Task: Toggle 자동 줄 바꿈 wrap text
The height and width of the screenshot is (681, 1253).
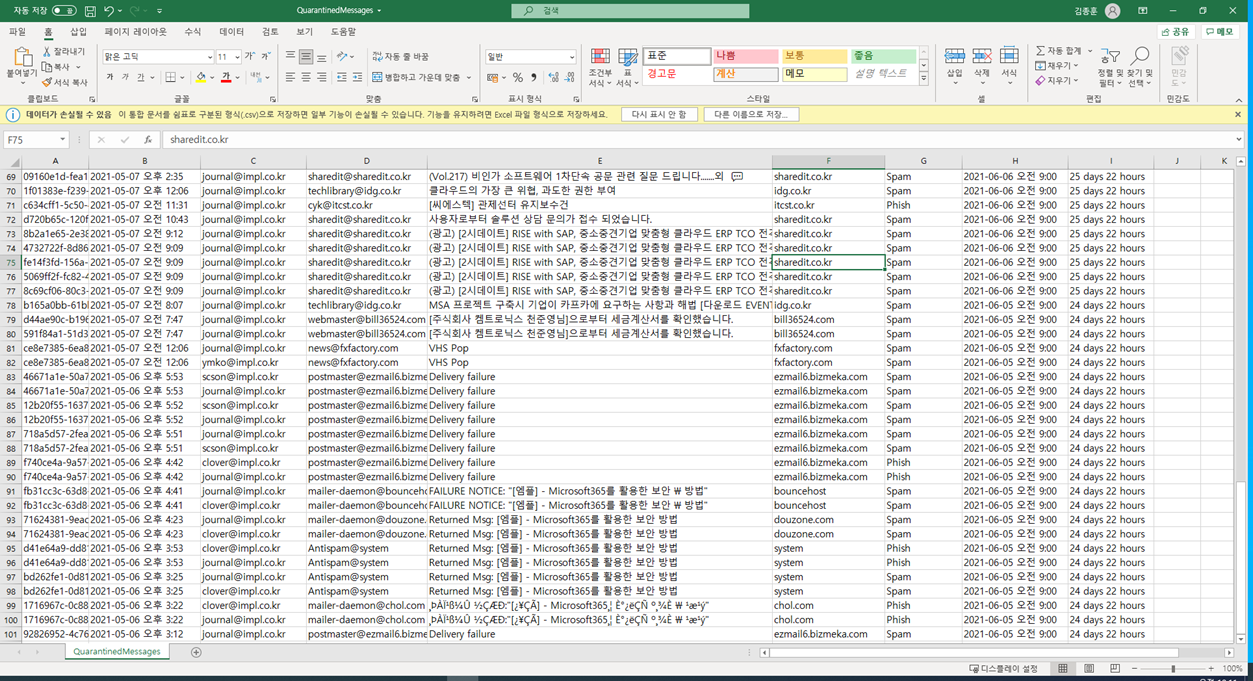Action: tap(399, 57)
